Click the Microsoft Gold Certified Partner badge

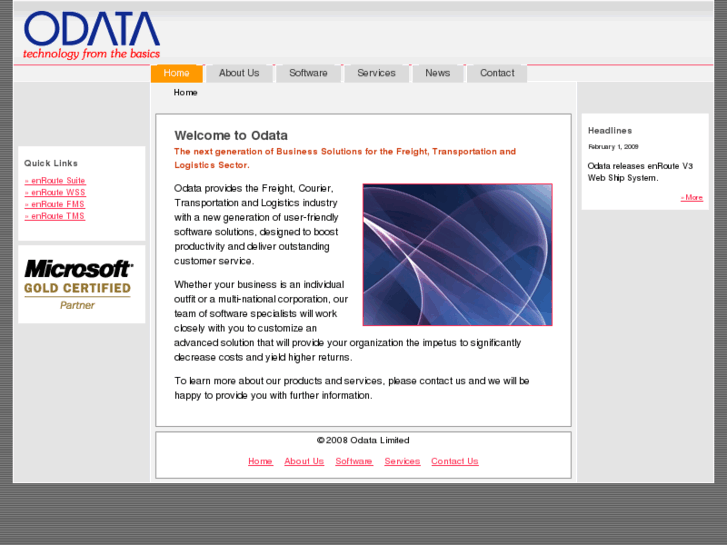(79, 284)
